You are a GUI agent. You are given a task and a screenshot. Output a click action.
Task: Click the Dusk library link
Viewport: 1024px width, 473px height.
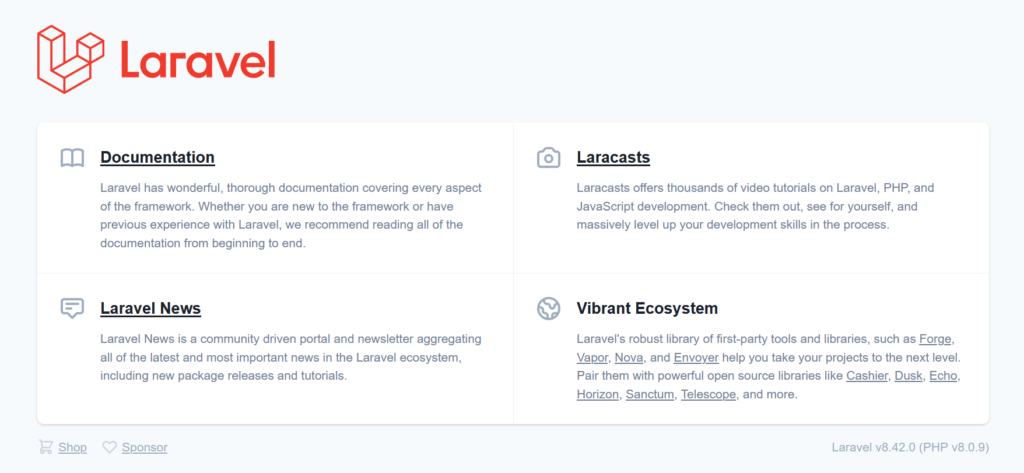click(x=908, y=376)
